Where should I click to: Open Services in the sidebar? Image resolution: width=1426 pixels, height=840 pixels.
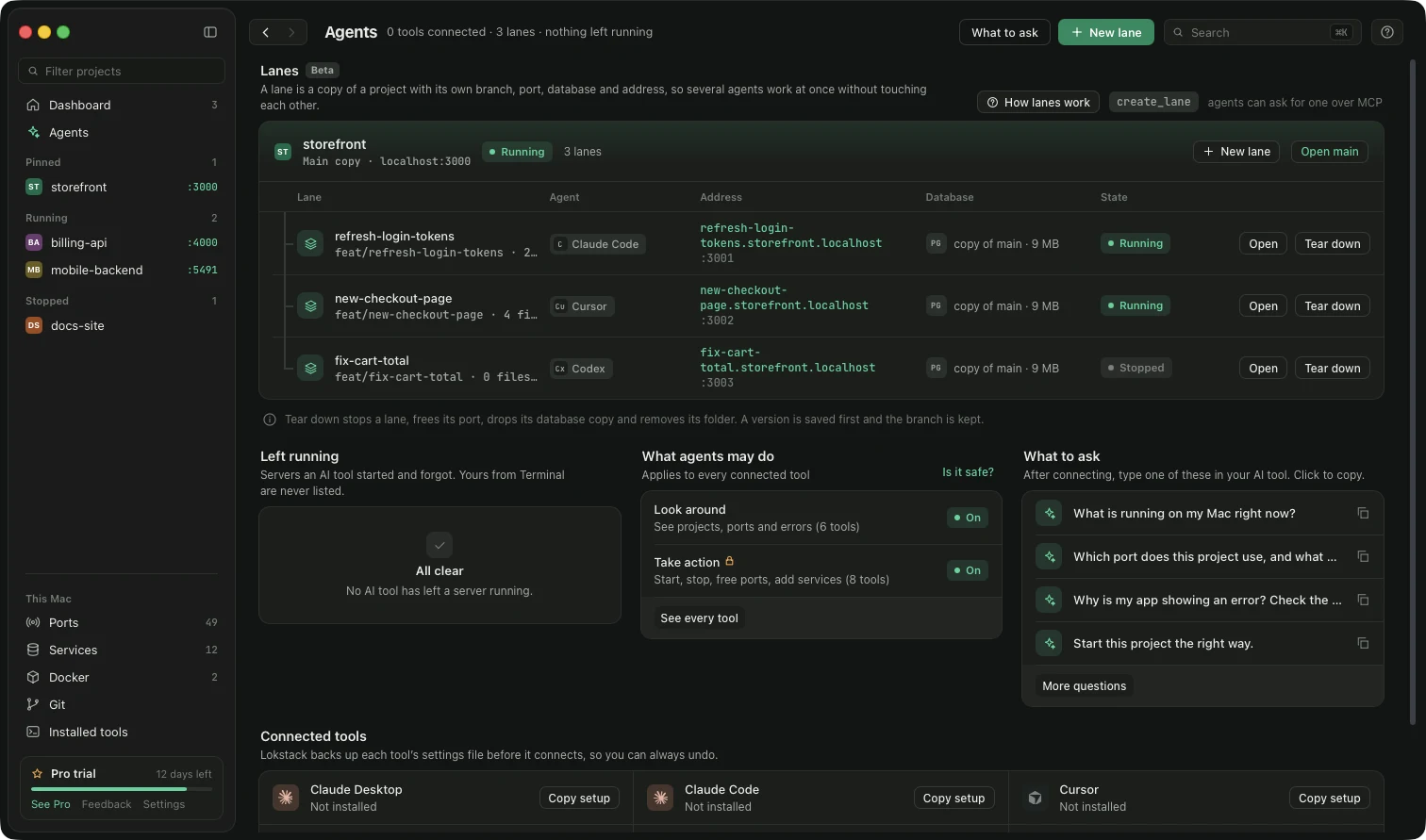click(x=122, y=650)
